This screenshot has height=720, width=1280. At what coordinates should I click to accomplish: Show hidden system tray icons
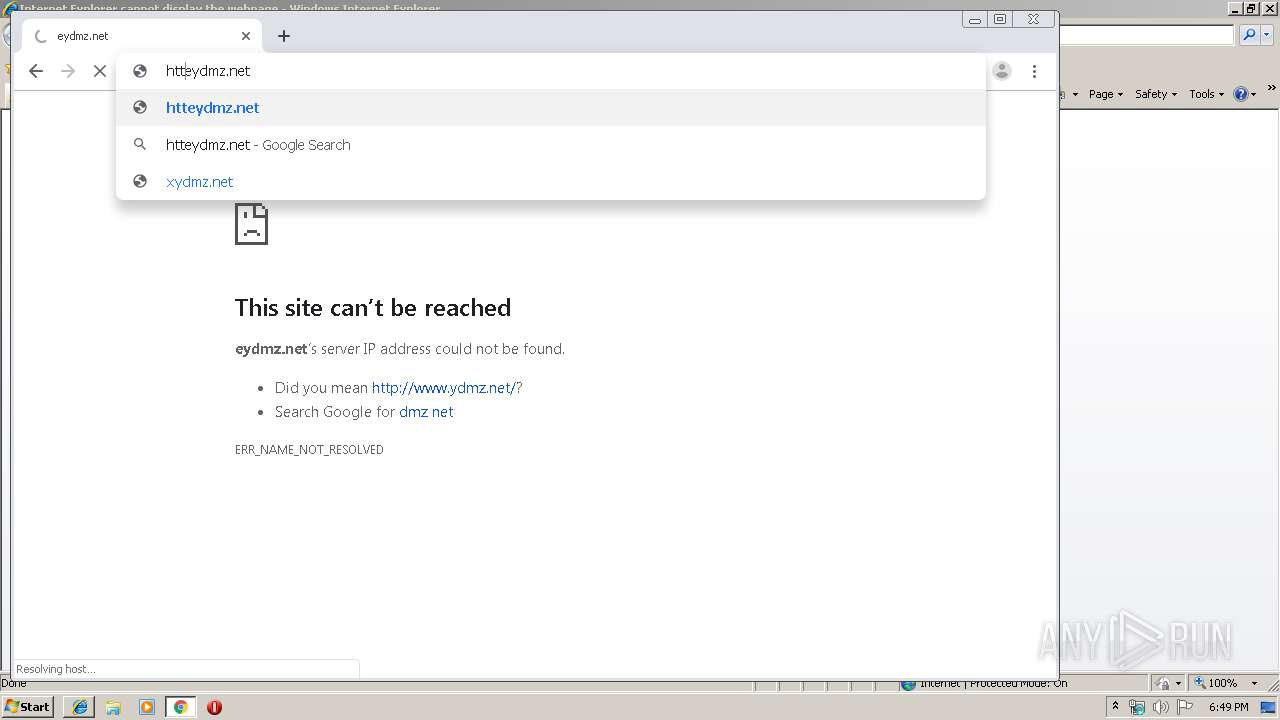click(1116, 707)
